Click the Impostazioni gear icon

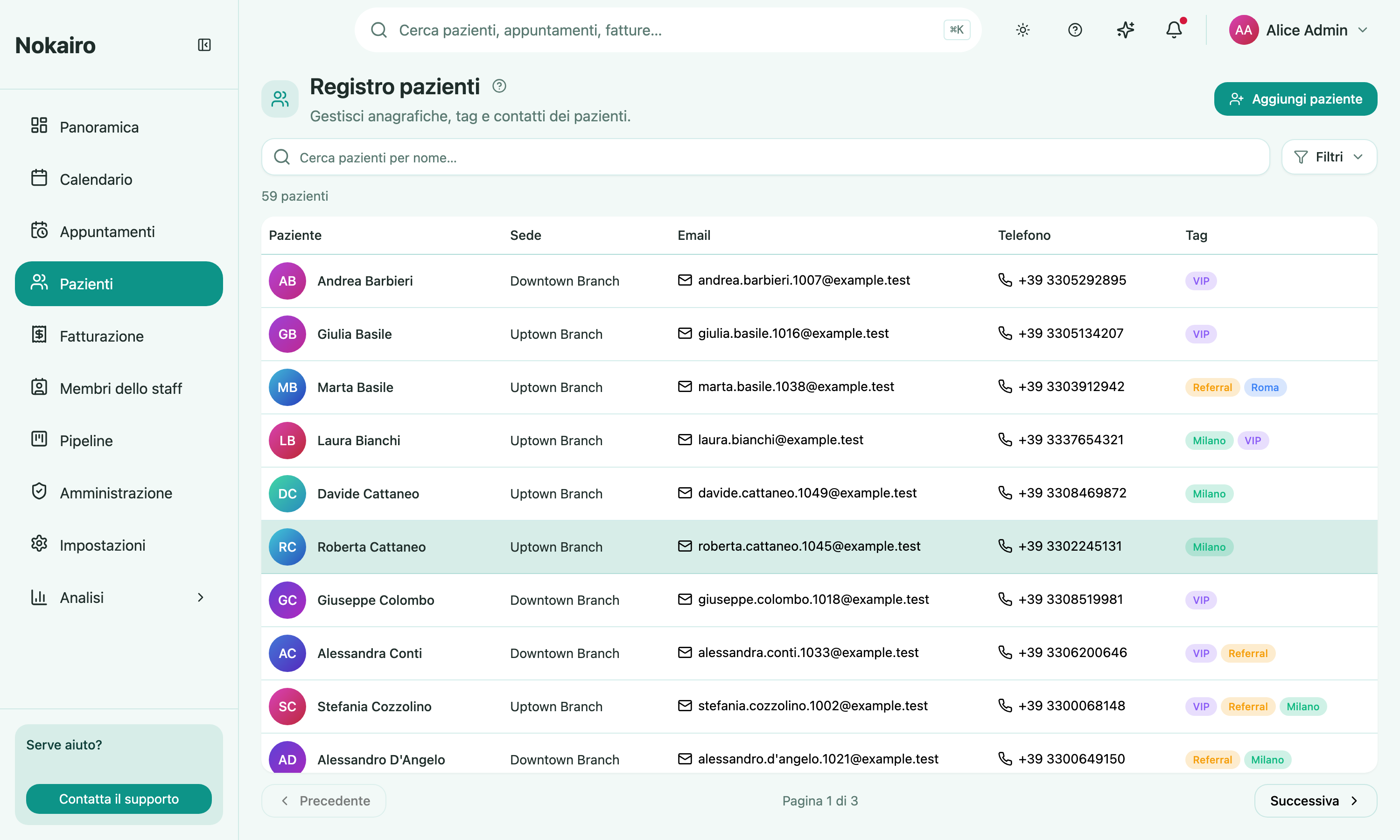pyautogui.click(x=39, y=544)
